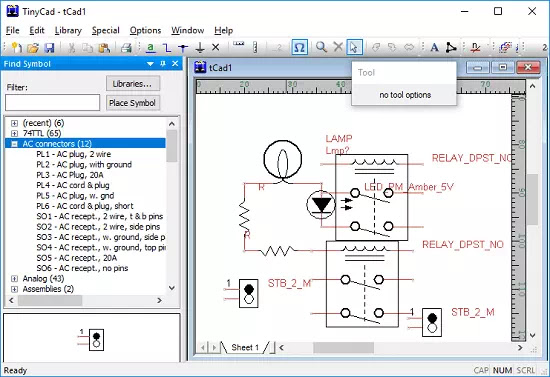Select the Polygon drawing tool
This screenshot has height=377, width=550.
pyautogui.click(x=451, y=47)
